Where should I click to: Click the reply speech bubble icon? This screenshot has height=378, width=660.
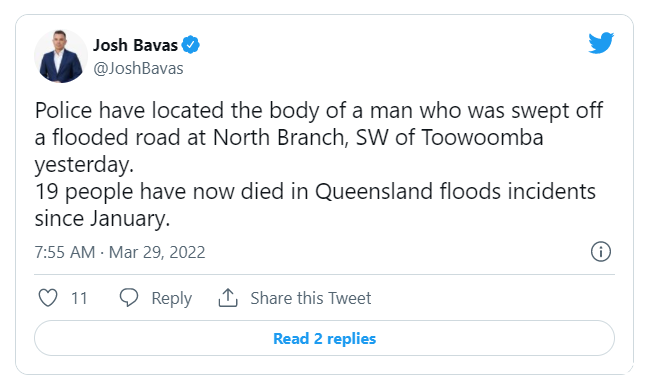(x=129, y=298)
